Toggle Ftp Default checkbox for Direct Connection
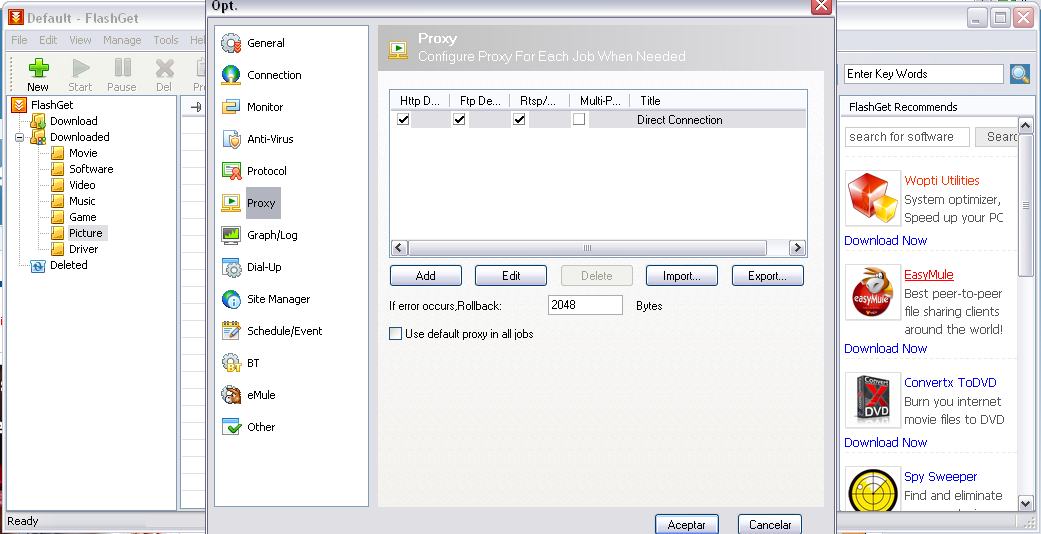 (x=459, y=120)
